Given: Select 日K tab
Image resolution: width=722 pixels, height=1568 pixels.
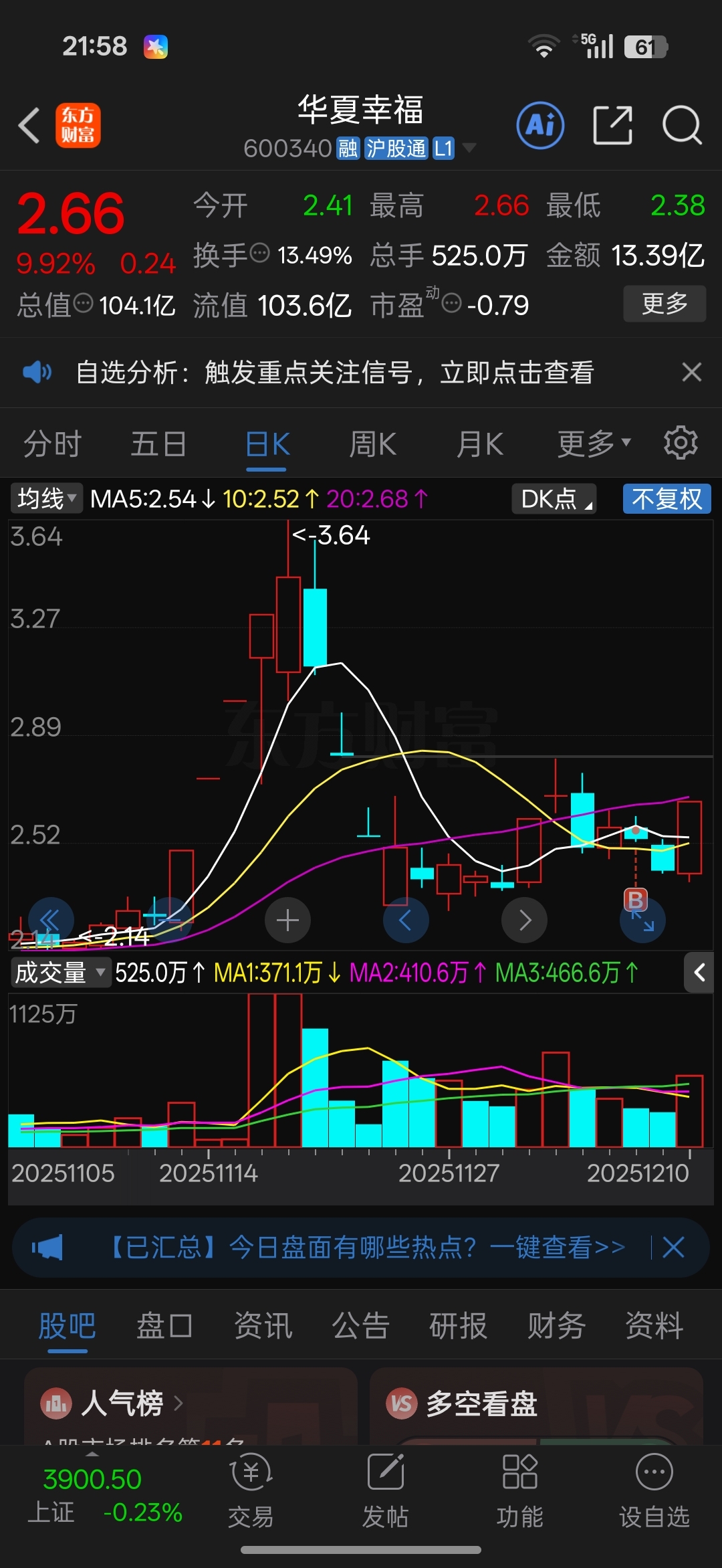Looking at the screenshot, I should click(x=267, y=444).
